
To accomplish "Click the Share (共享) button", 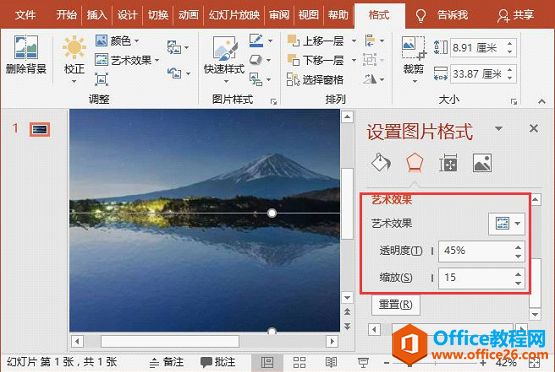I will [x=516, y=15].
